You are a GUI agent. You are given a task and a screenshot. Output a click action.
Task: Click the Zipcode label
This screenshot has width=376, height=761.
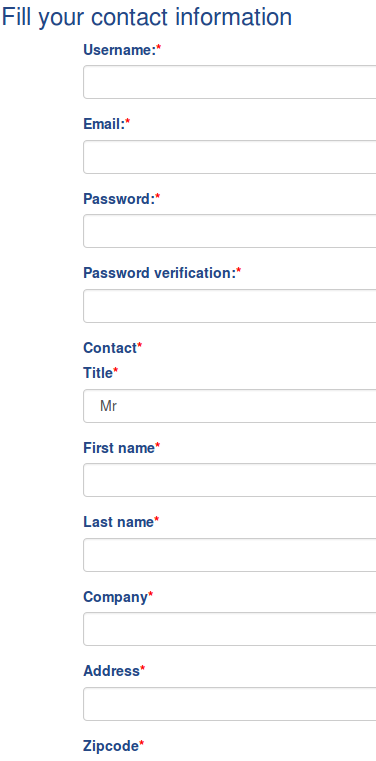click(x=111, y=746)
